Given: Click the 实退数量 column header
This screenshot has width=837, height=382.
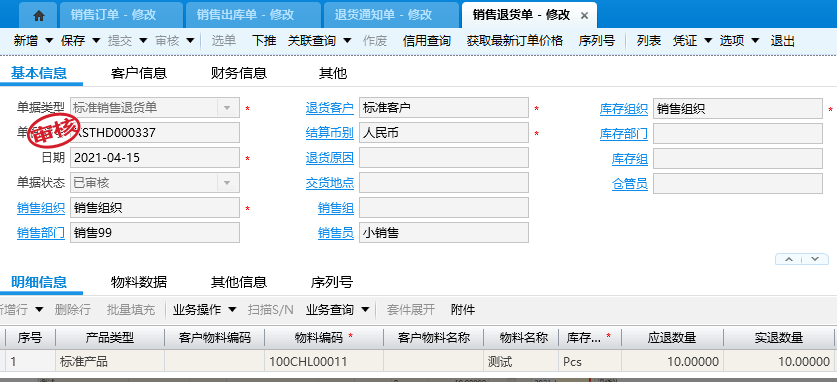Looking at the screenshot, I should tap(779, 338).
